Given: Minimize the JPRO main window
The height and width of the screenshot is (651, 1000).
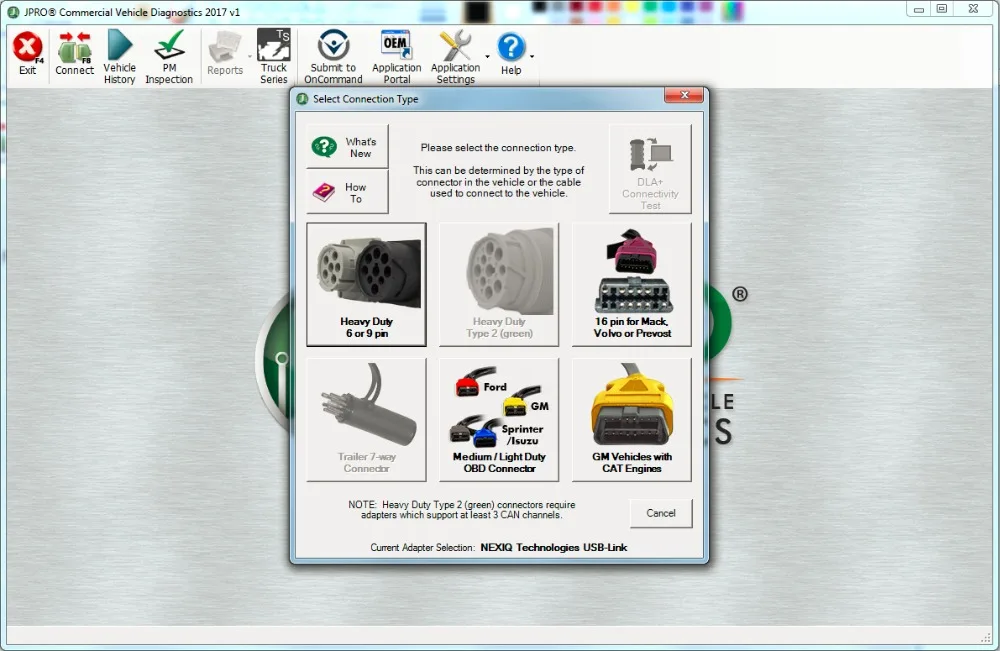Looking at the screenshot, I should (918, 10).
